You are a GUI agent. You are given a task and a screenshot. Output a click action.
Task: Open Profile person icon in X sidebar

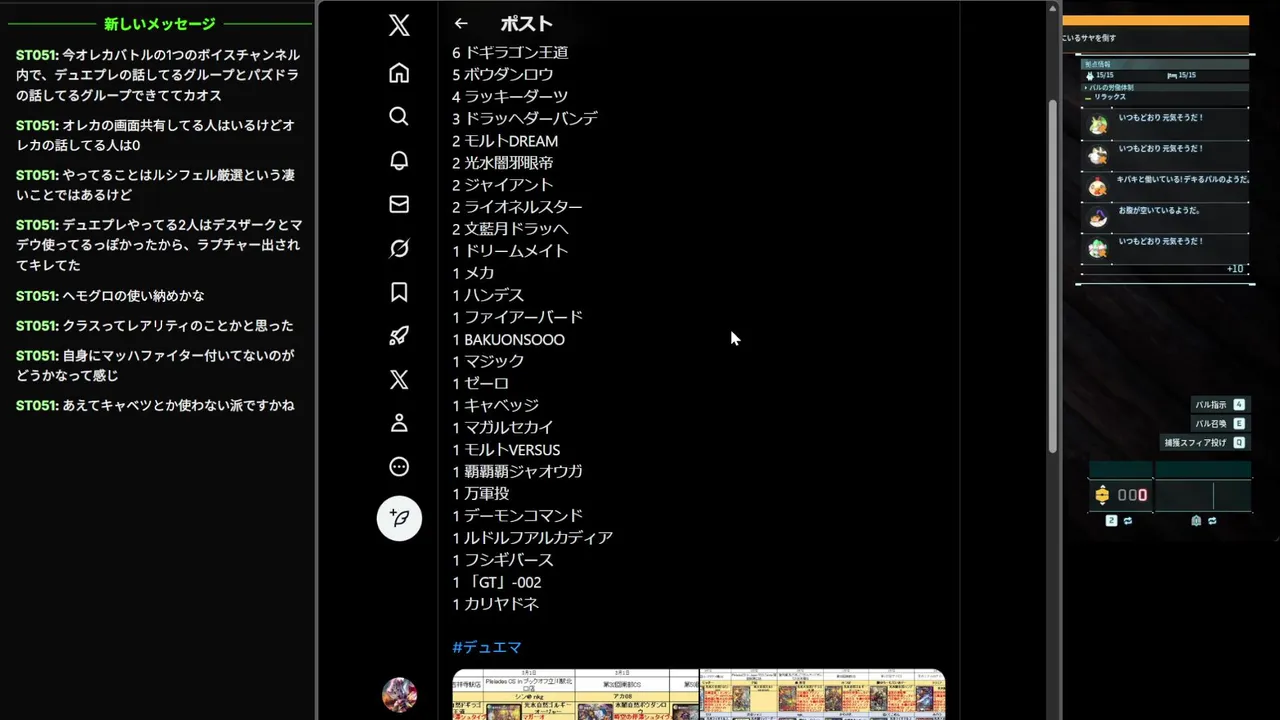tap(399, 423)
